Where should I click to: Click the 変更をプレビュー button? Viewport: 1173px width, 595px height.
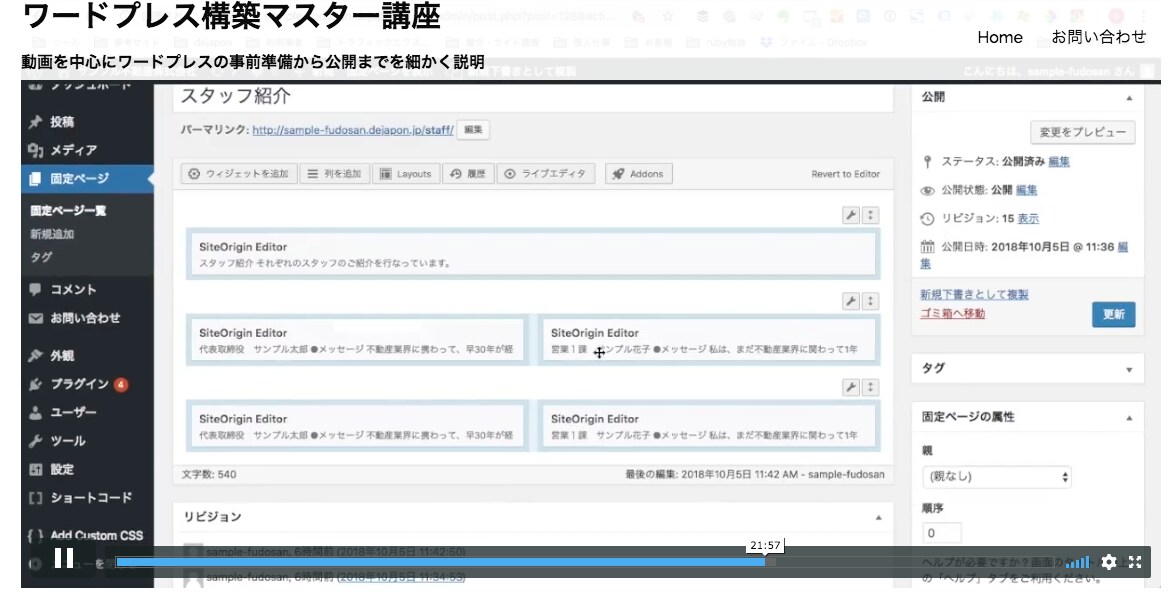pyautogui.click(x=1082, y=132)
